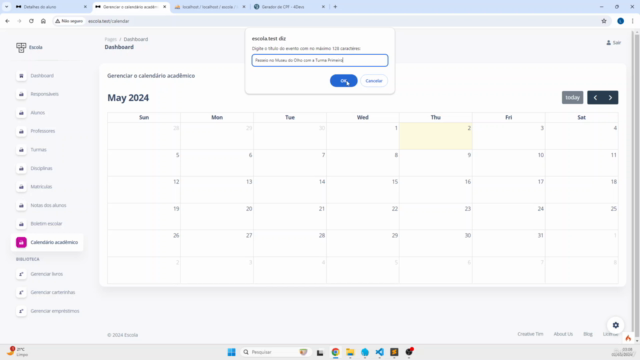Open the Professores menu item

pos(42,131)
